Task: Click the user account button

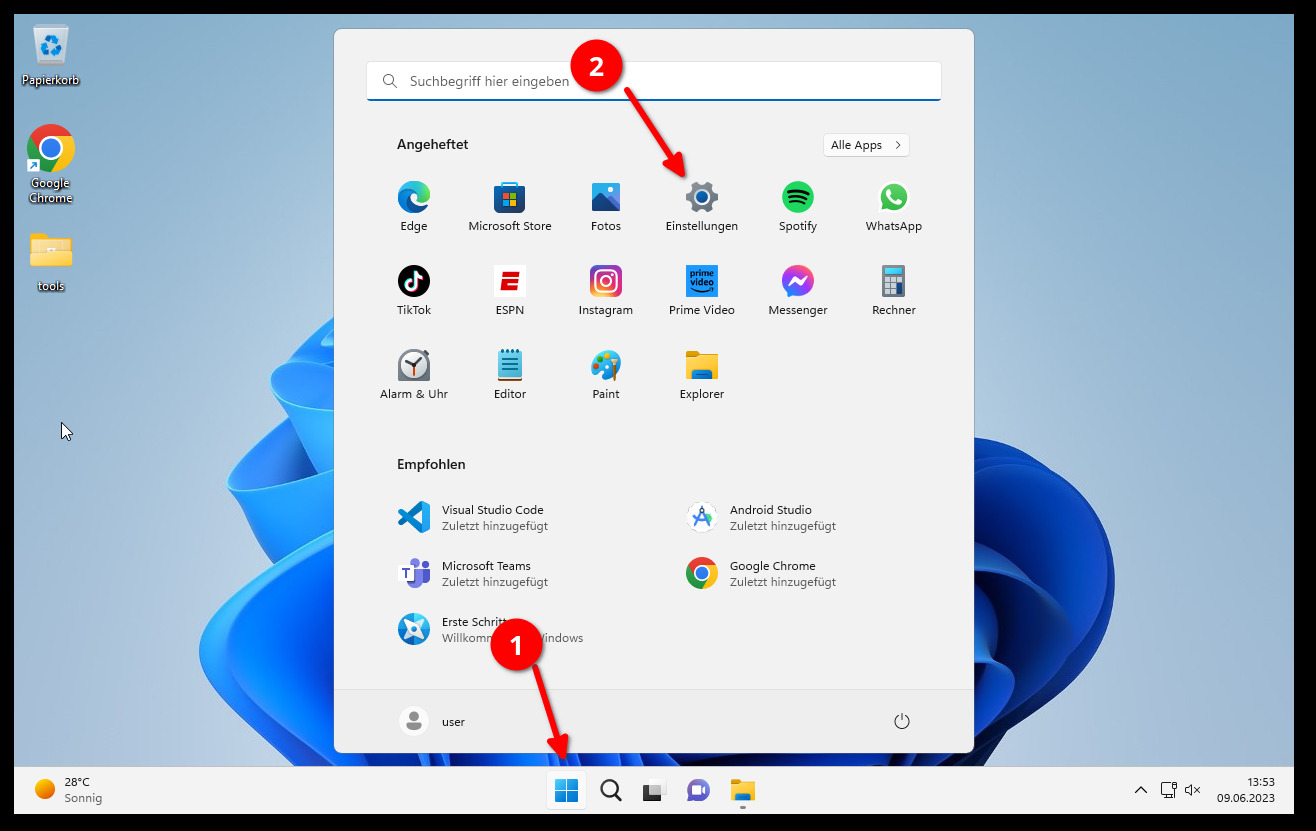Action: point(433,721)
